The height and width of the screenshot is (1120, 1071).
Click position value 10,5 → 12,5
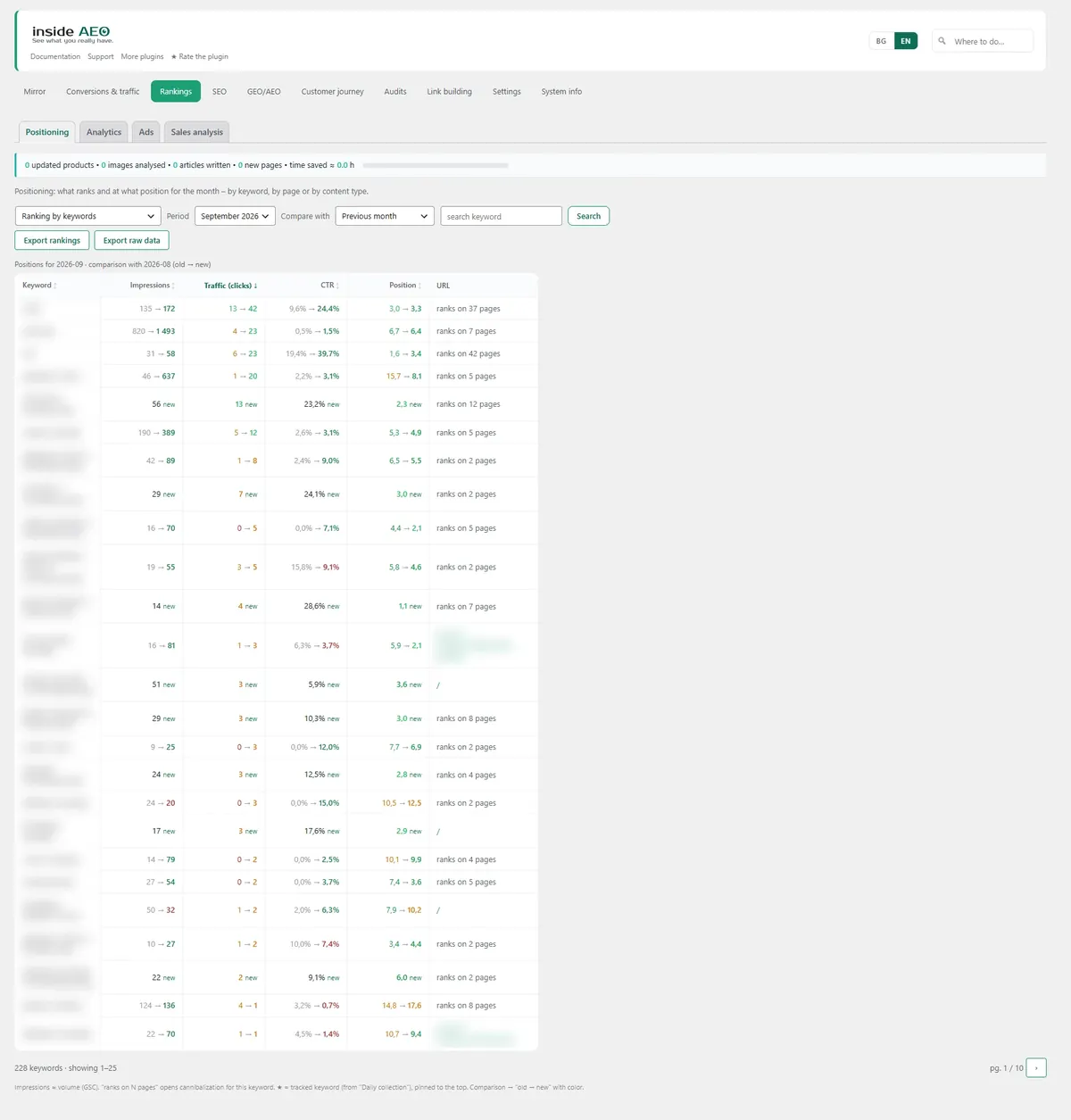point(402,803)
